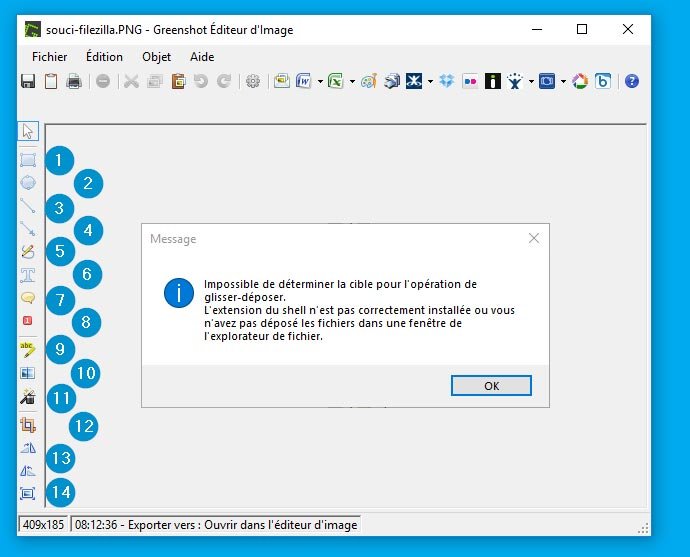This screenshot has width=690, height=557.
Task: Expand the Confluence dropdown arrow
Action: 430,81
